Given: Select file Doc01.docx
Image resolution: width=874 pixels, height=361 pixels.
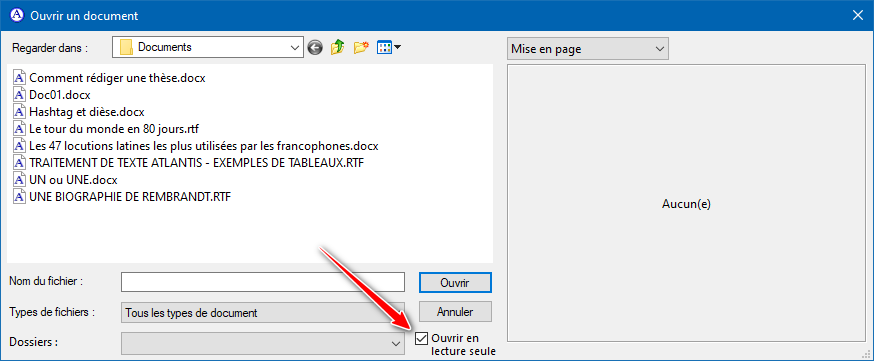Looking at the screenshot, I should (x=60, y=95).
